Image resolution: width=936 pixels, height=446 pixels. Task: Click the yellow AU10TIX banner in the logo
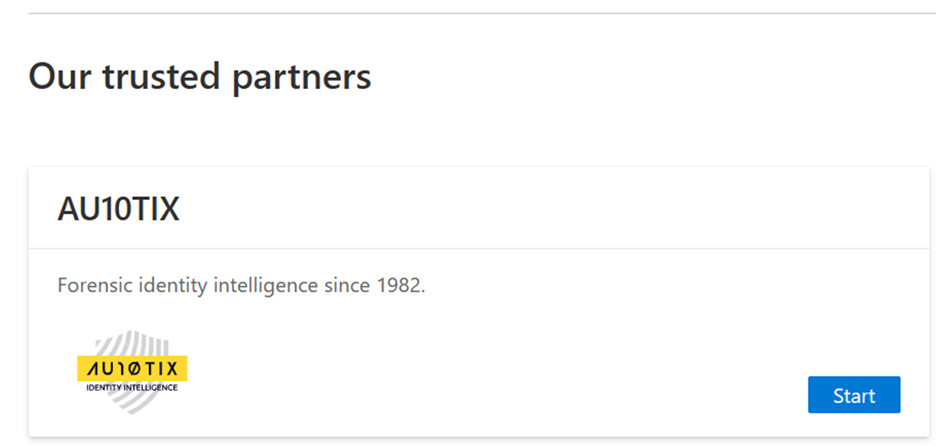133,368
